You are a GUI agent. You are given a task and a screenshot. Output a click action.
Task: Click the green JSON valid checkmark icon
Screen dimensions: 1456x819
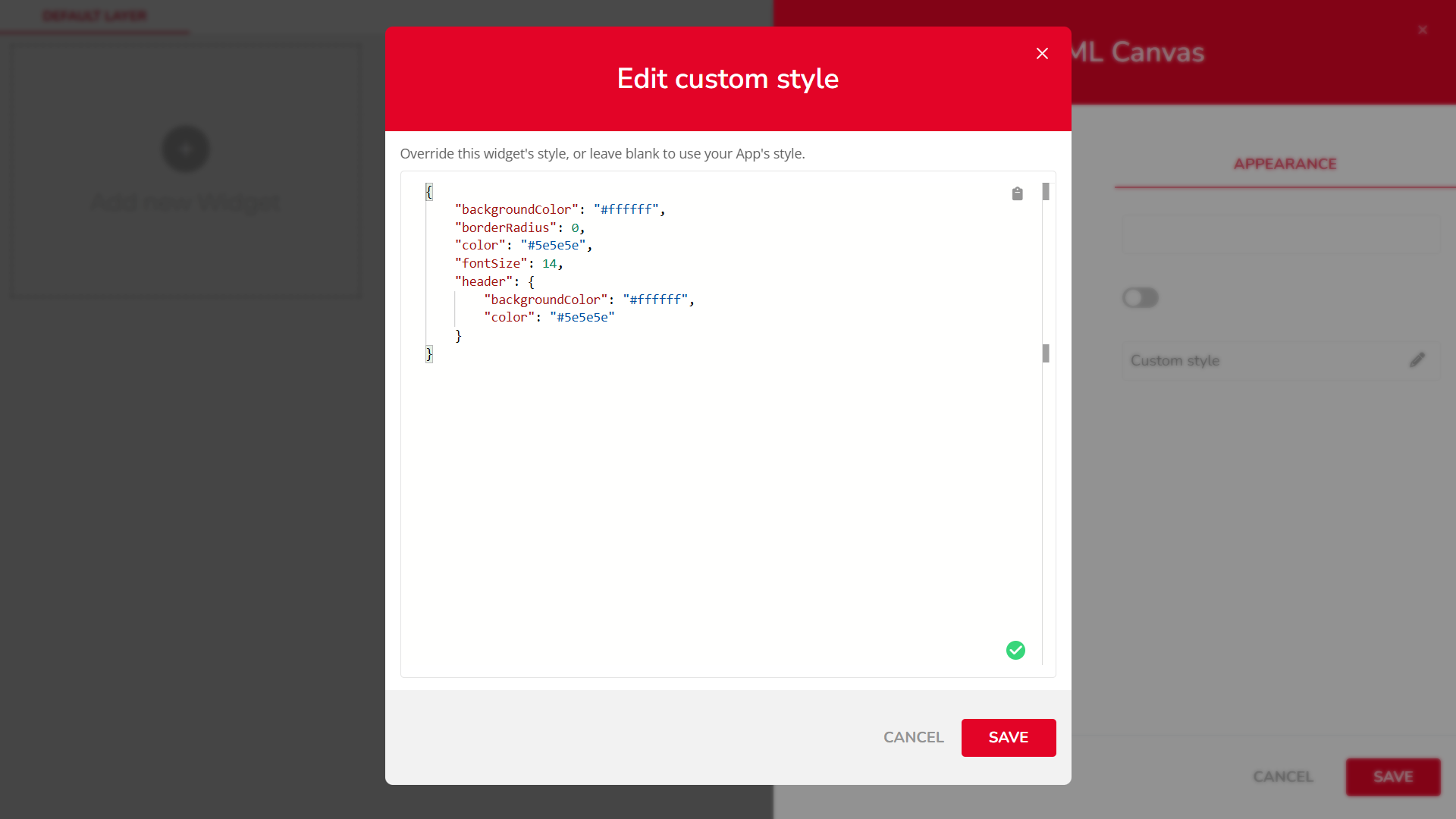point(1015,650)
